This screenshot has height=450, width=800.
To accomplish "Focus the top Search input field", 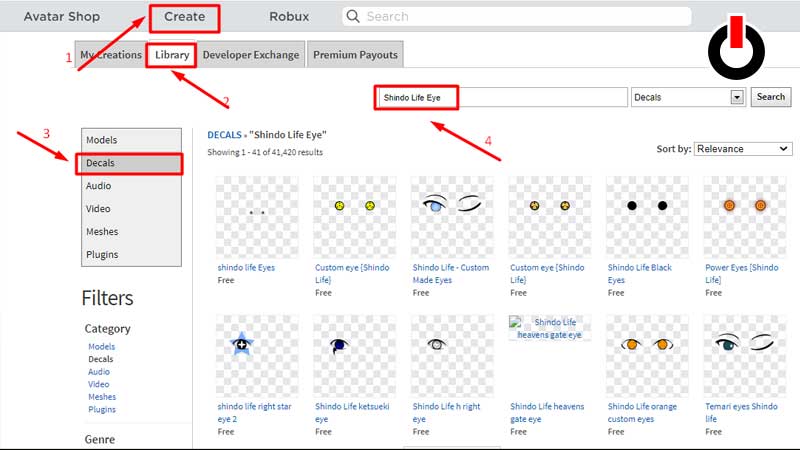I will pos(516,16).
